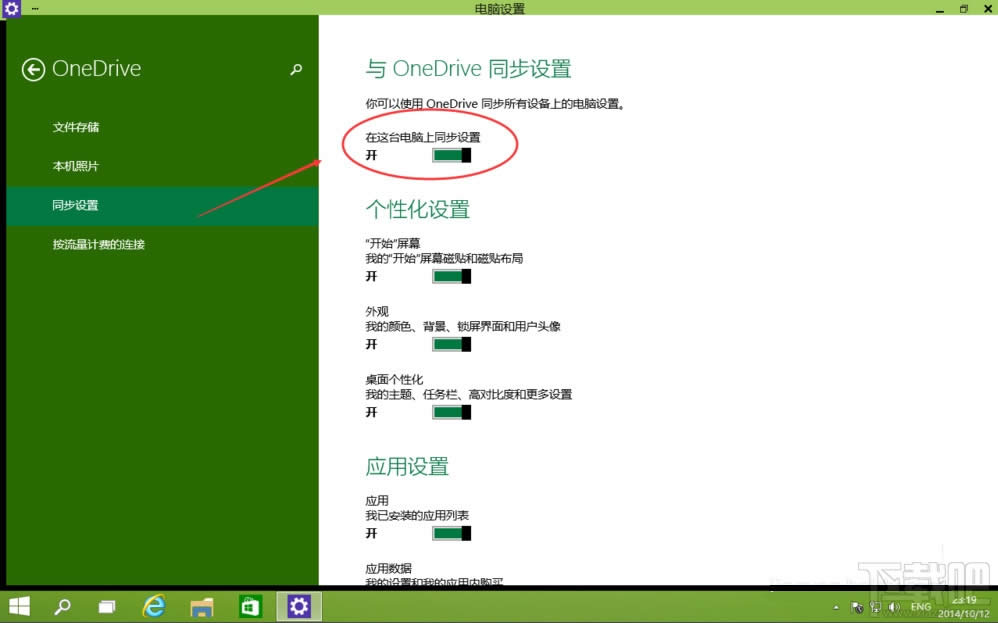Toggle the 桌面个性化 sync setting
This screenshot has height=623, width=998.
(449, 412)
